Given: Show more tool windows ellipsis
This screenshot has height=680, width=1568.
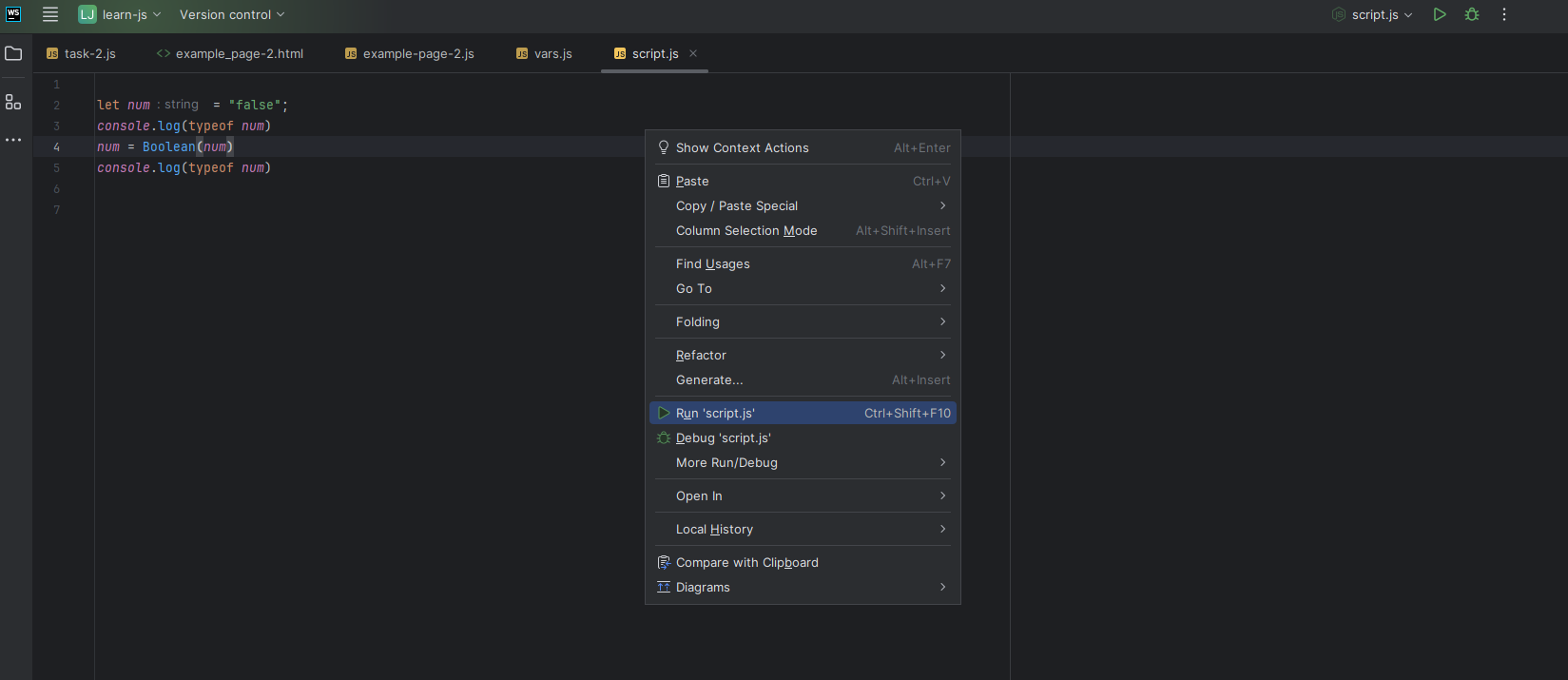Looking at the screenshot, I should [13, 140].
